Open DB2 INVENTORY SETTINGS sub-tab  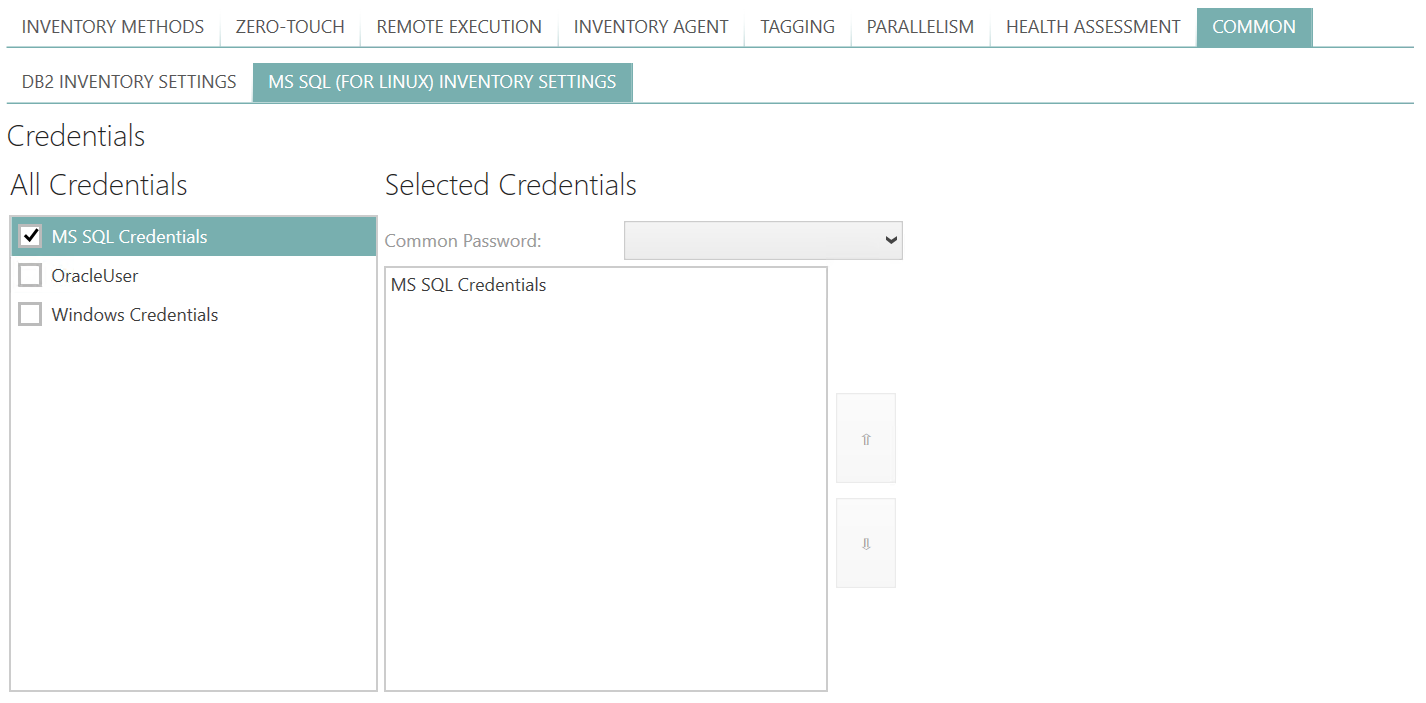coord(127,82)
